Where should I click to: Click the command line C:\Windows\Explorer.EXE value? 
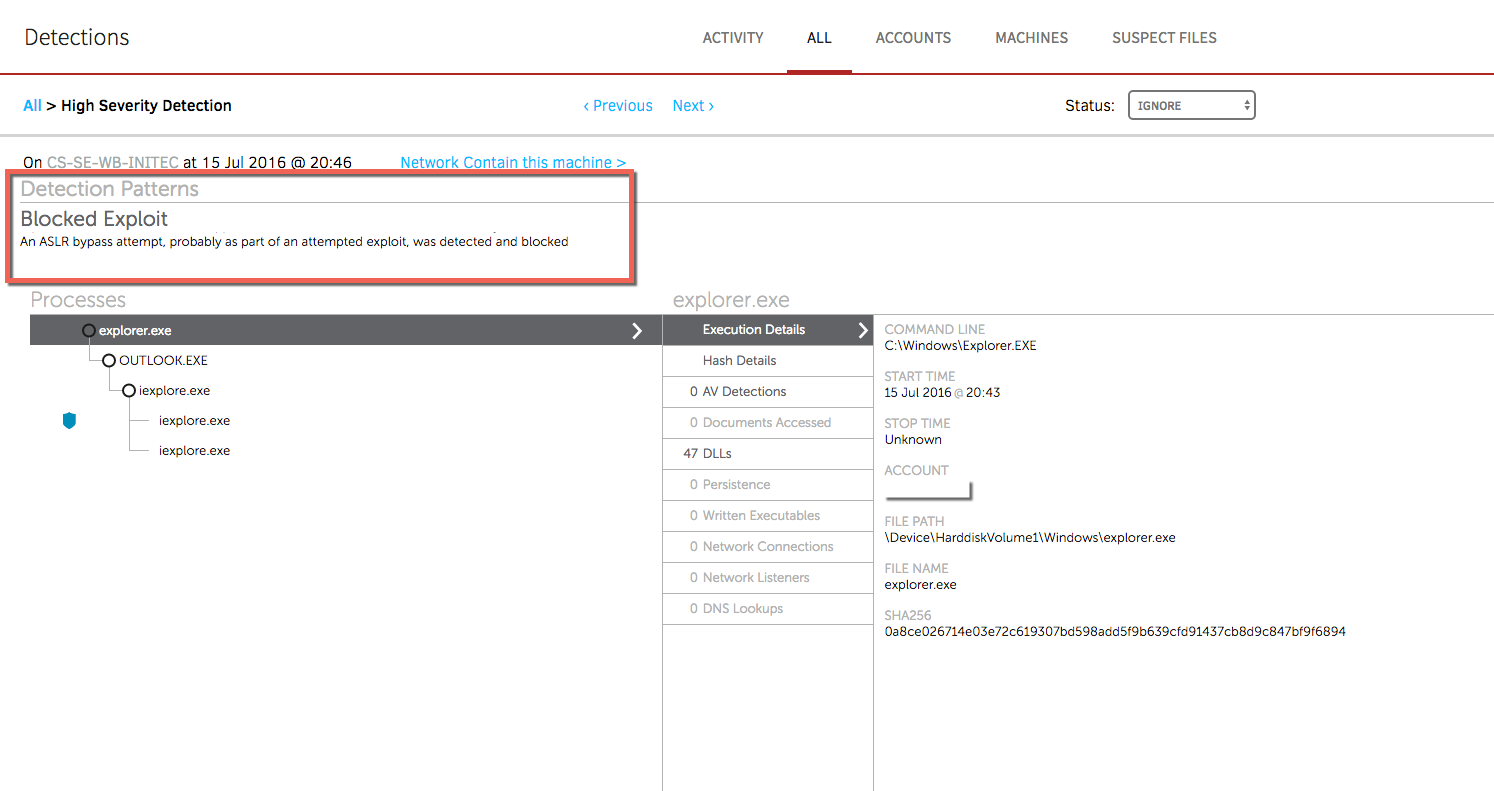tap(960, 346)
